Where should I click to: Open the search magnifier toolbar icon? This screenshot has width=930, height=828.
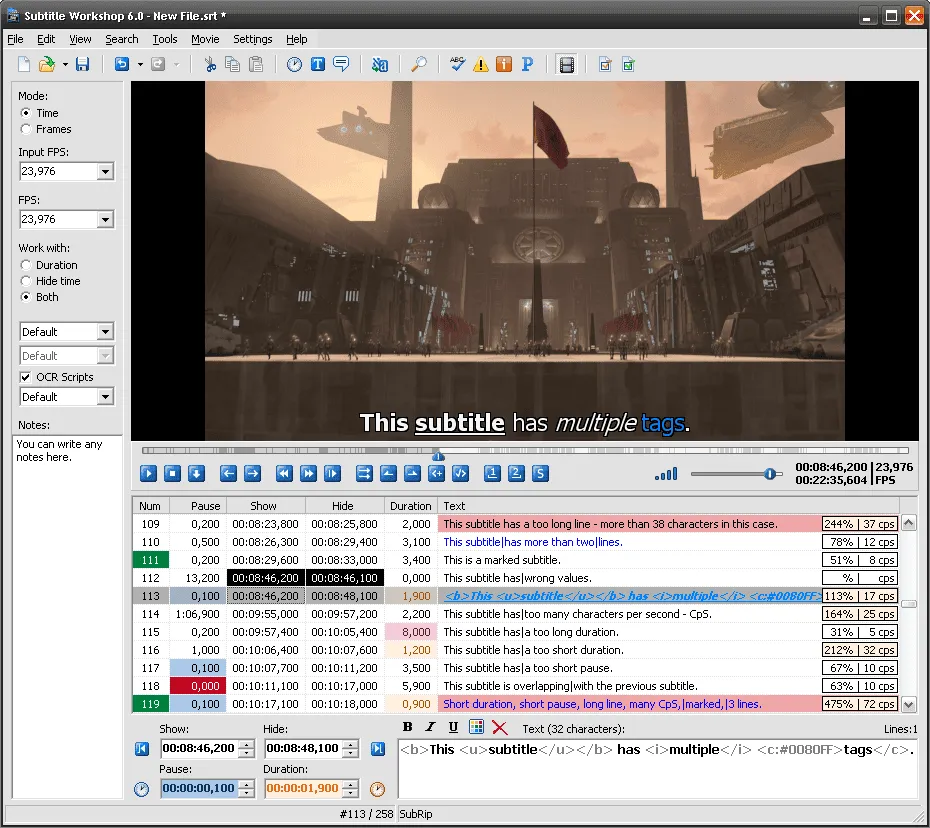(420, 64)
